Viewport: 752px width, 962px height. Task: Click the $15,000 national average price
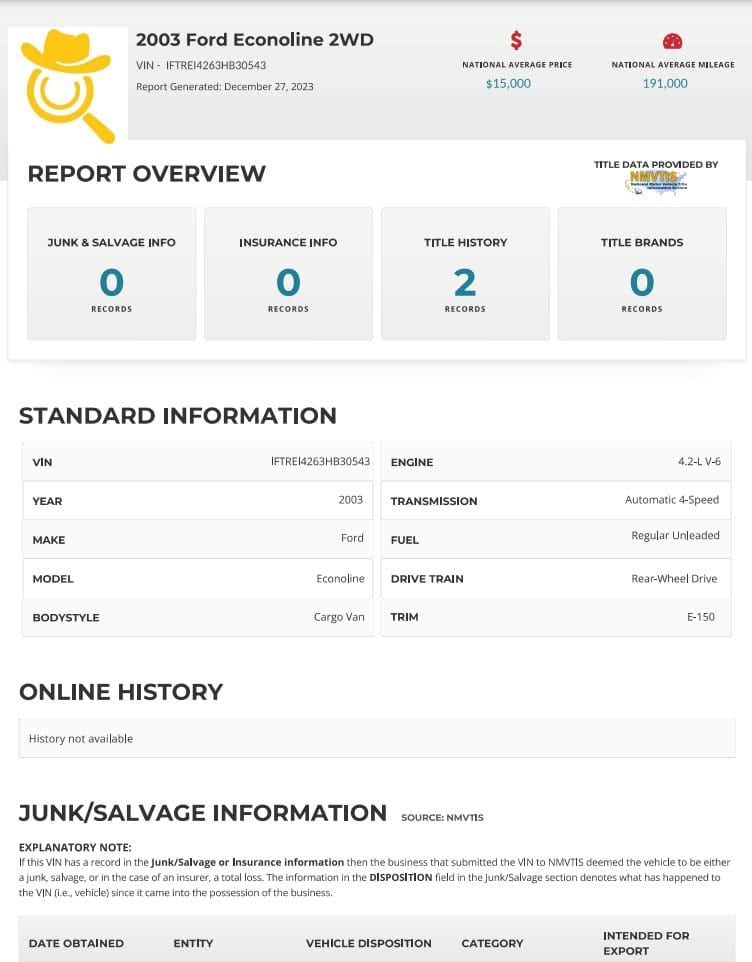pos(508,83)
